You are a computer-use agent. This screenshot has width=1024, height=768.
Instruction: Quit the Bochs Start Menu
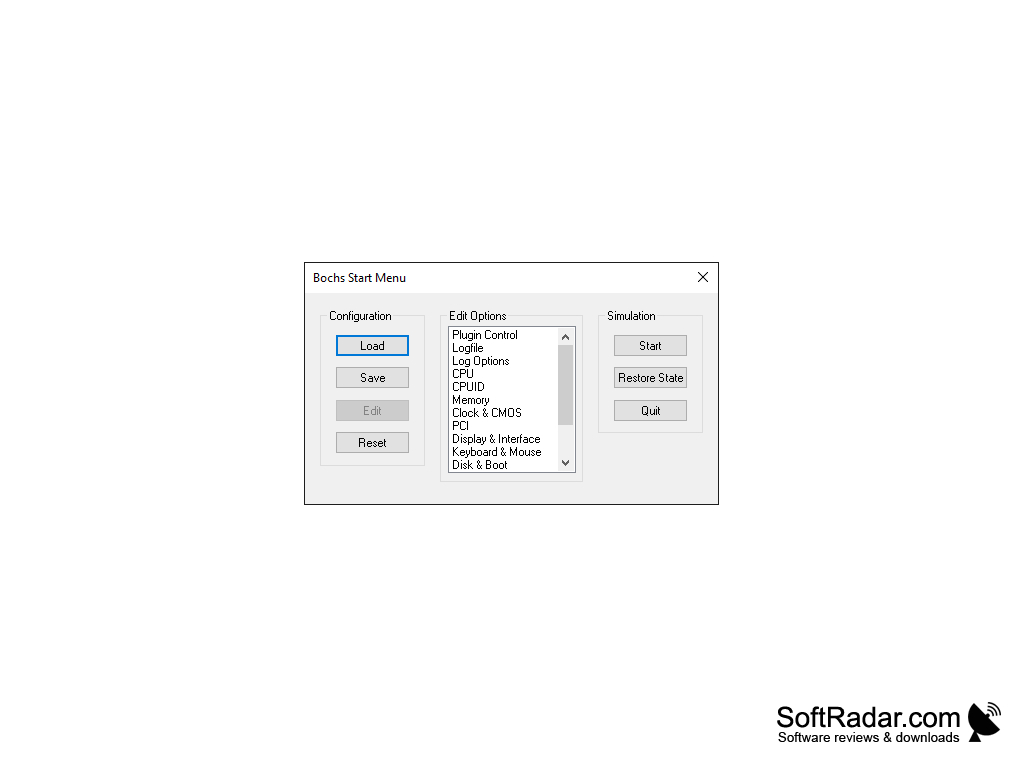pyautogui.click(x=650, y=410)
